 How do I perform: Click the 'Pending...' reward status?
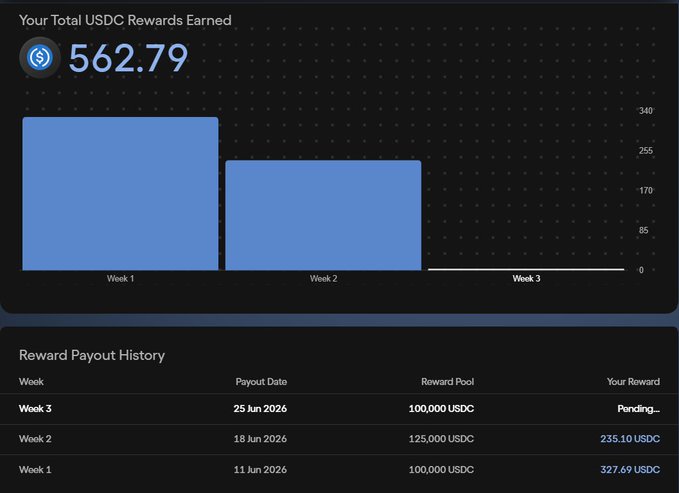[639, 409]
